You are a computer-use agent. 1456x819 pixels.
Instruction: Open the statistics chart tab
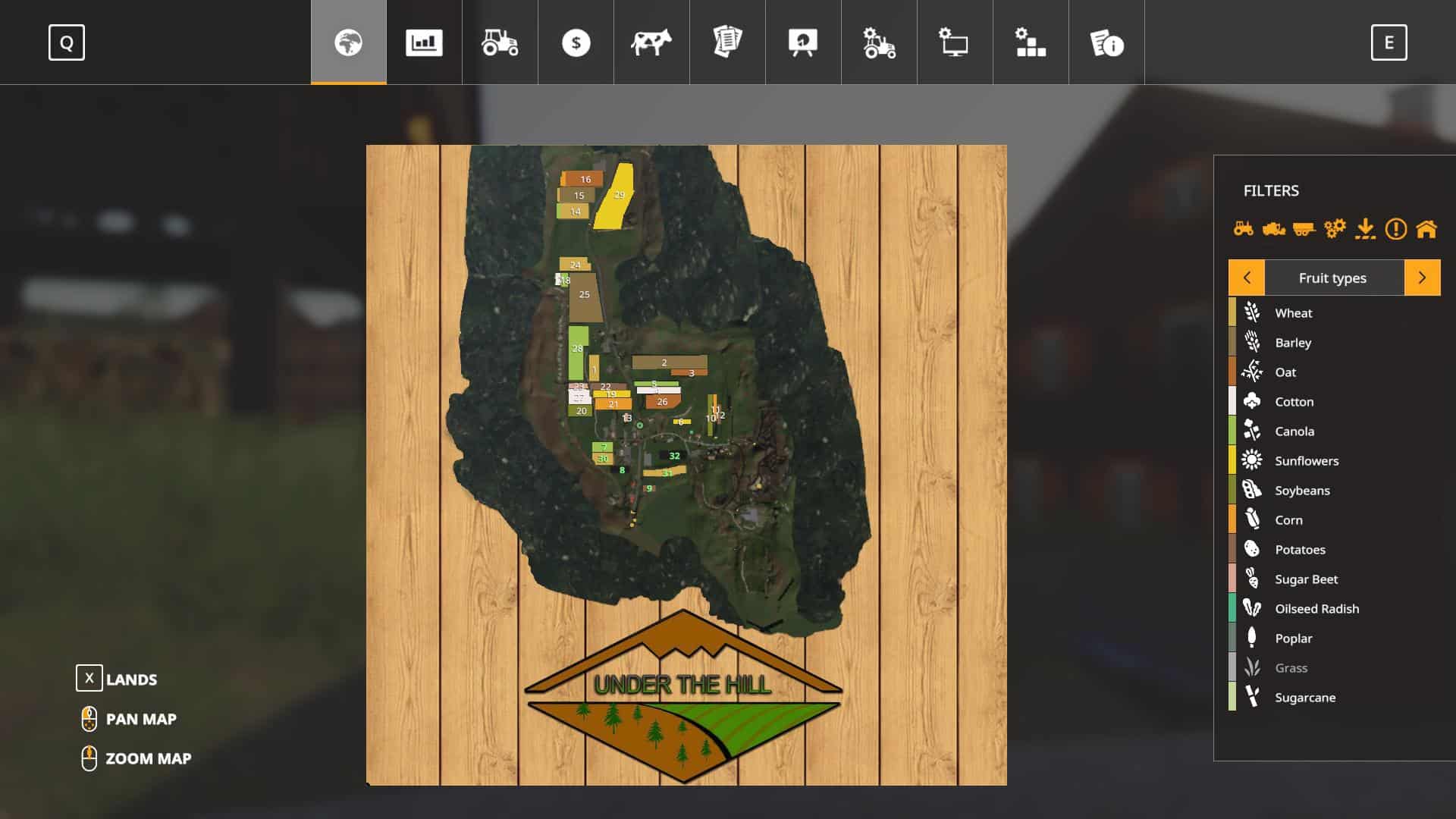424,42
